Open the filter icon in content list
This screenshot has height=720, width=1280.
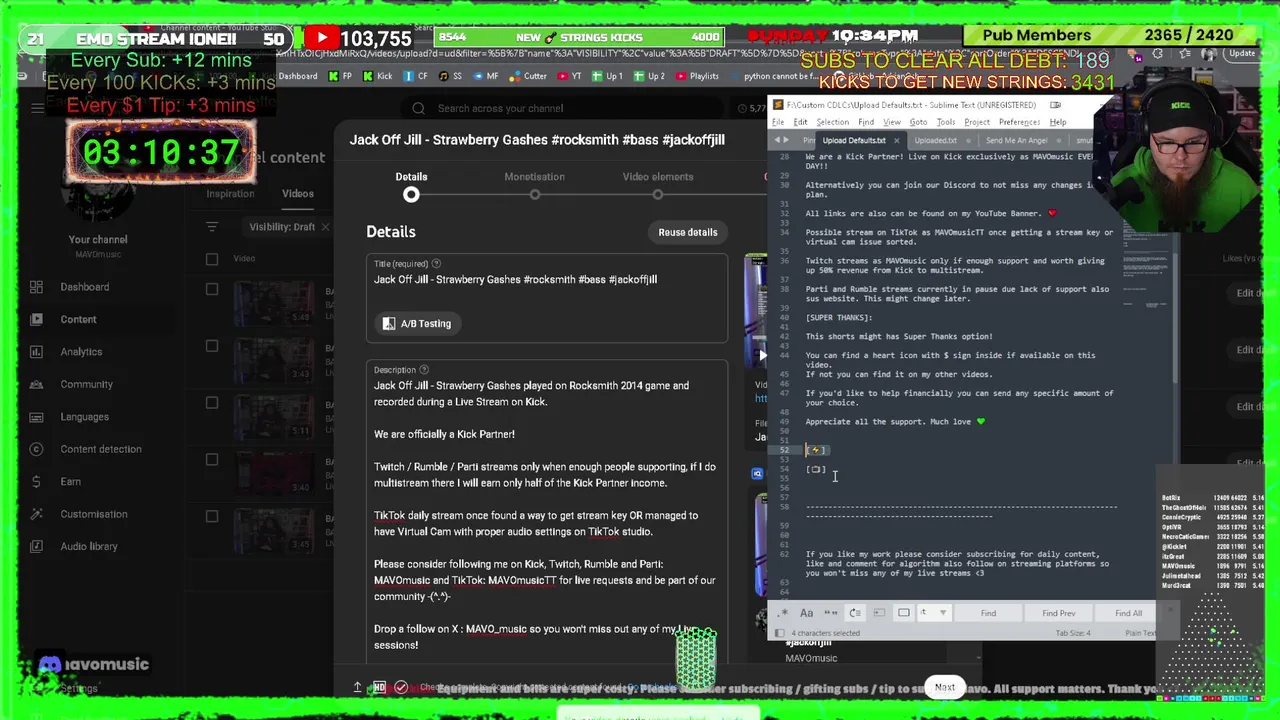(x=212, y=227)
